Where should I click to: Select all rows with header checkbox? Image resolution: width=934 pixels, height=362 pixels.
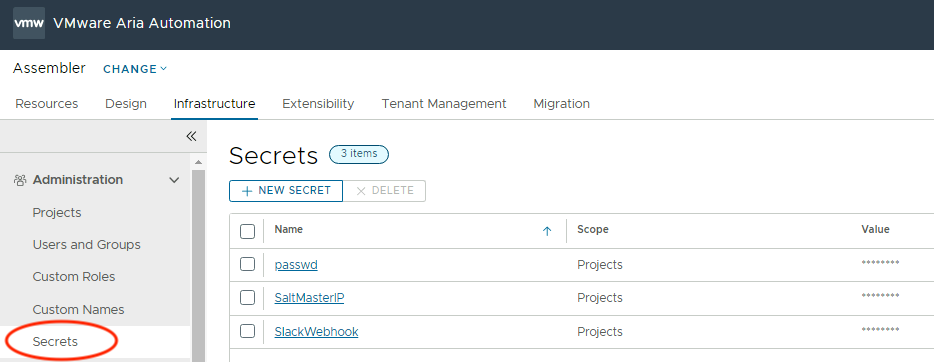point(247,231)
